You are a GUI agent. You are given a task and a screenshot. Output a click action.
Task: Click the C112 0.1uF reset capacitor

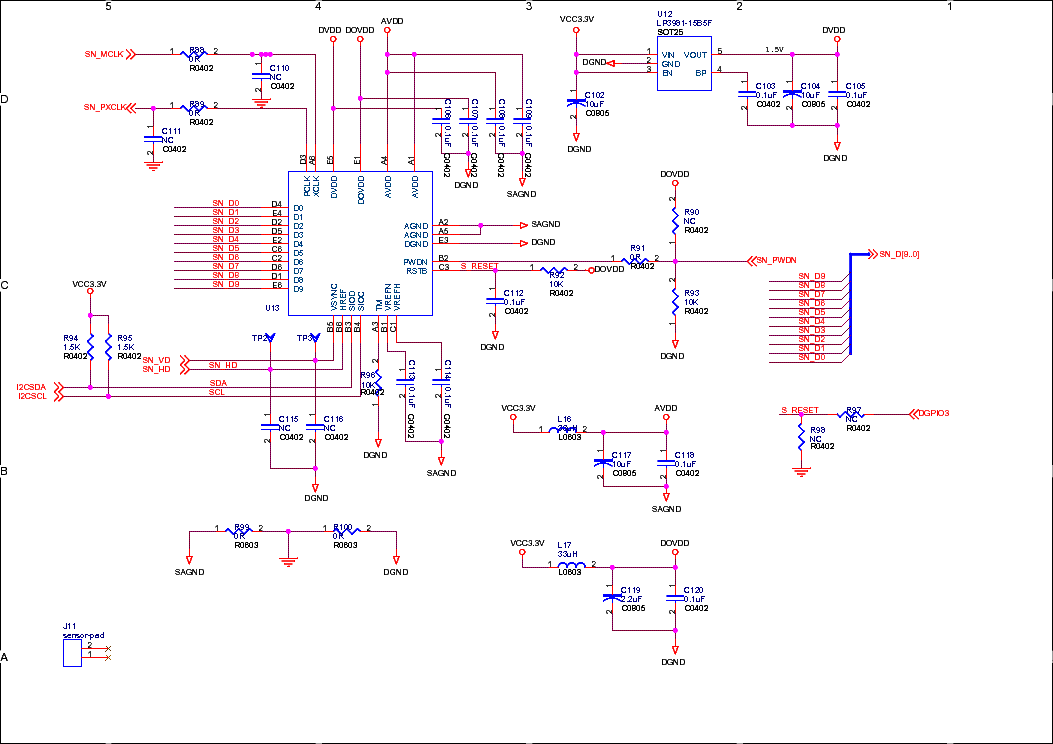(492, 299)
